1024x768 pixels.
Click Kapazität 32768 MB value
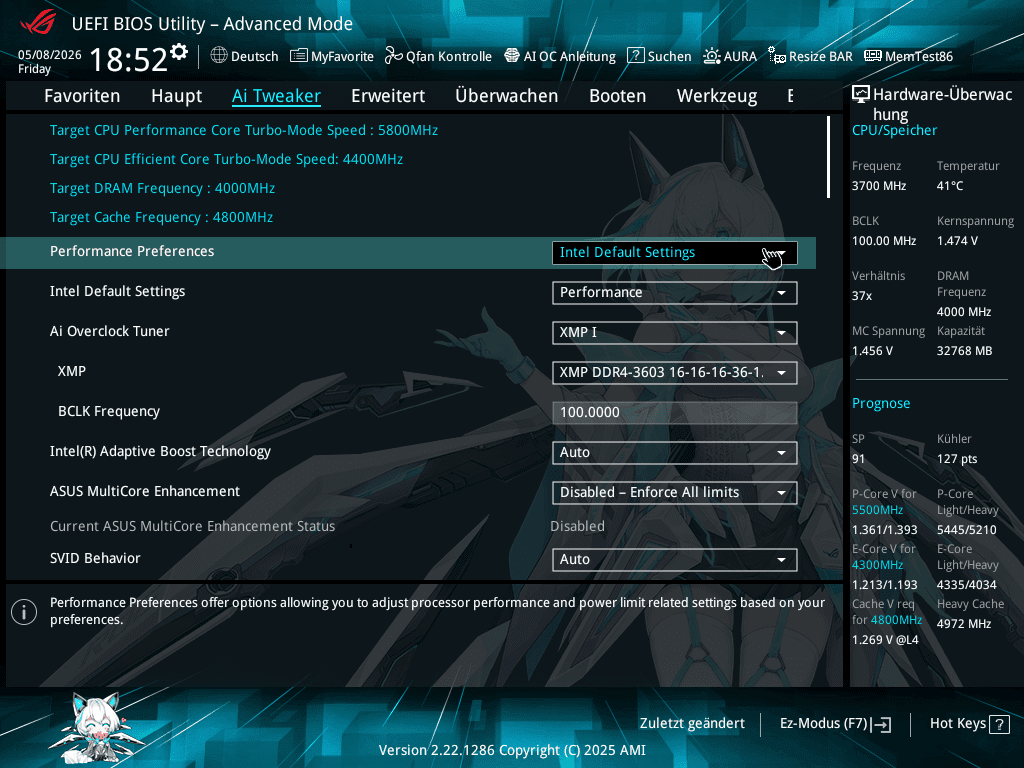coord(965,351)
